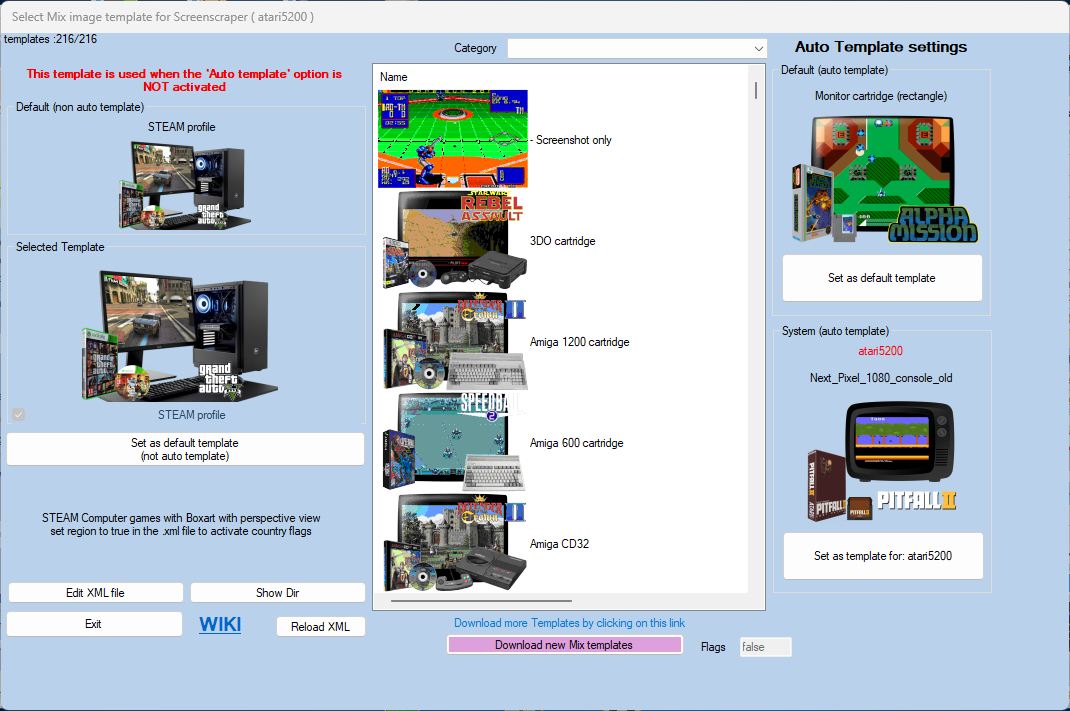Click the 'Auto Template settings' heading
This screenshot has width=1070, height=711.
click(x=881, y=47)
